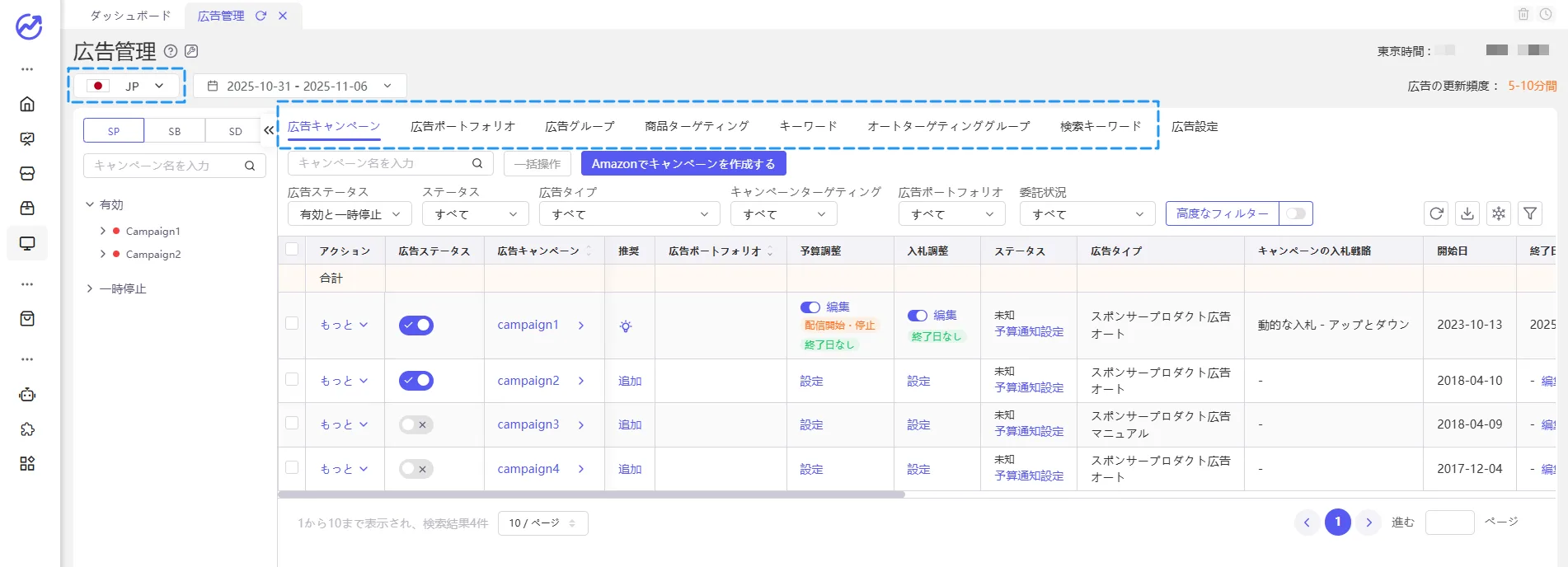1568x567 pixels.
Task: Open the date range picker
Action: [x=300, y=86]
